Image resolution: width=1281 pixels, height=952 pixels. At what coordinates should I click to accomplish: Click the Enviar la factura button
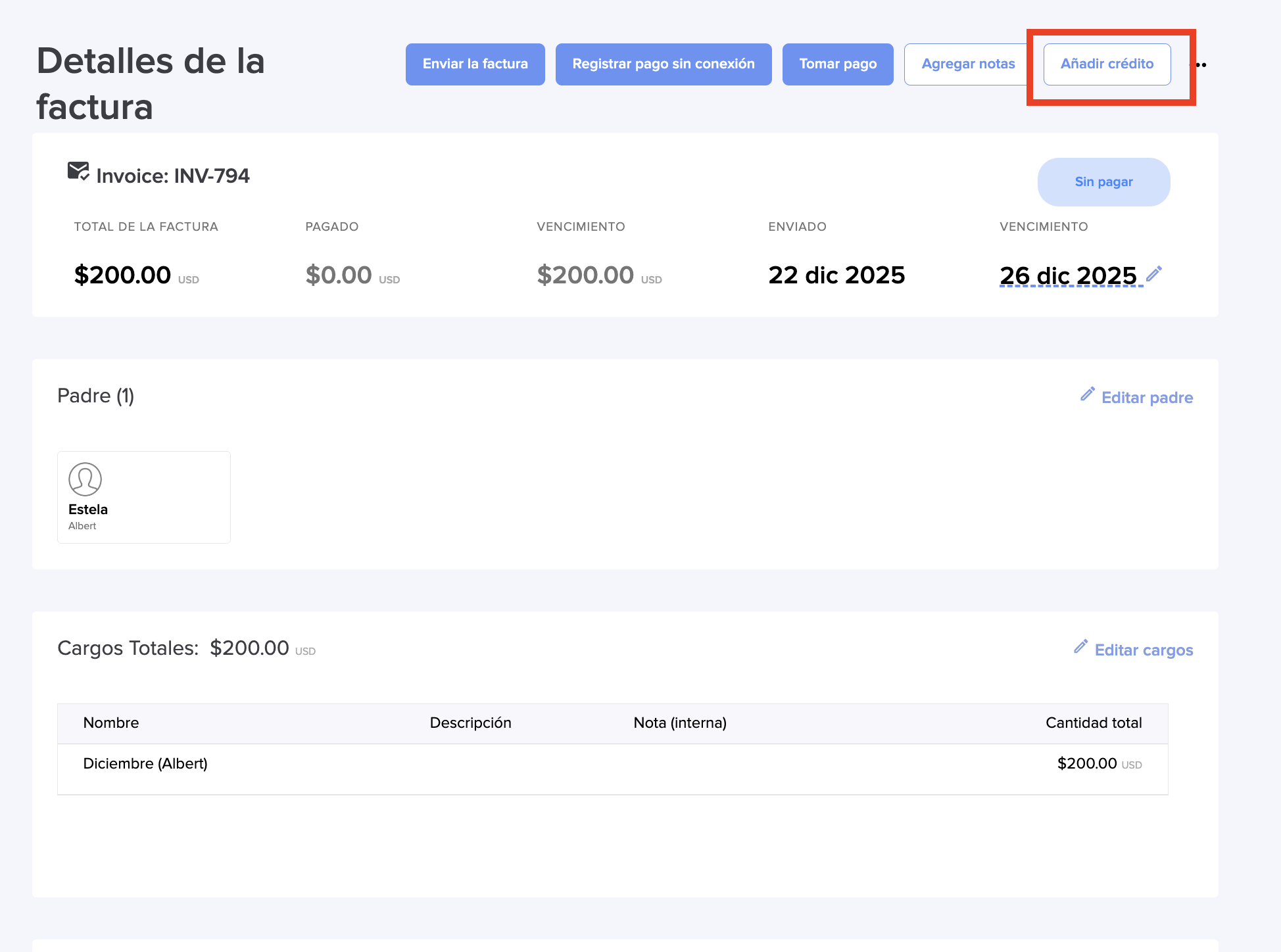[x=475, y=64]
